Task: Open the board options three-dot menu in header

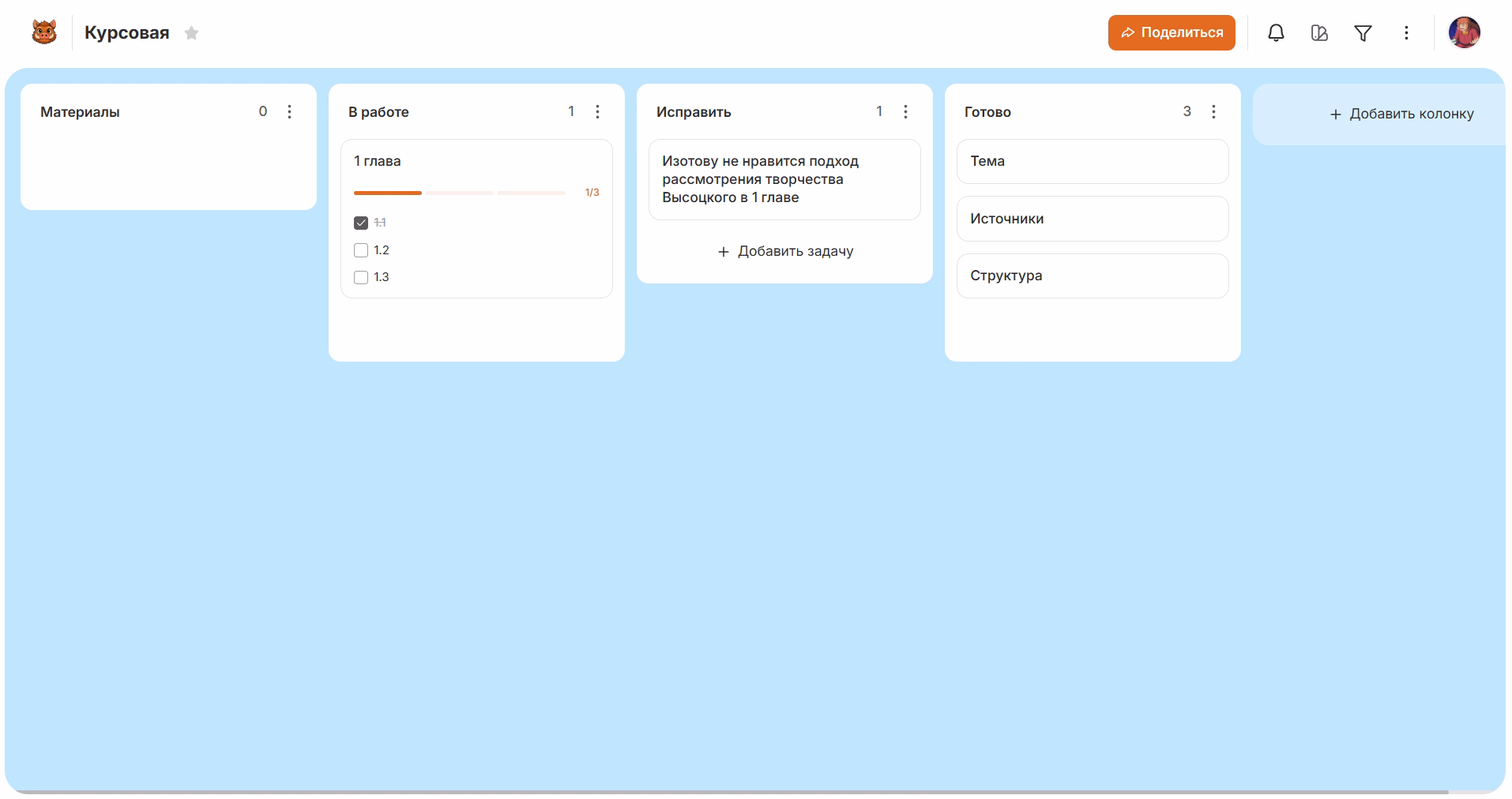Action: 1406,32
